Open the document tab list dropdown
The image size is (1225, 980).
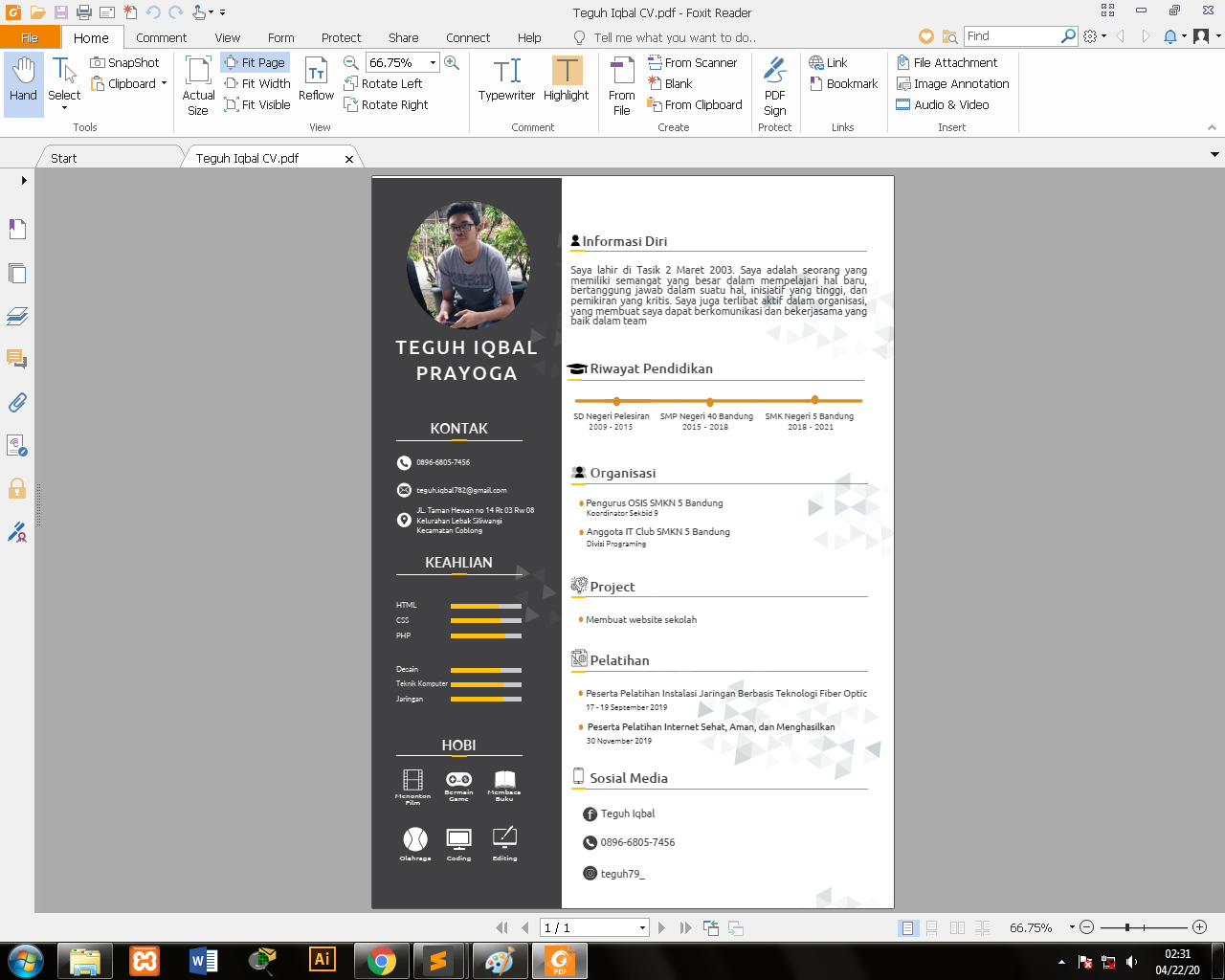pos(1214,154)
